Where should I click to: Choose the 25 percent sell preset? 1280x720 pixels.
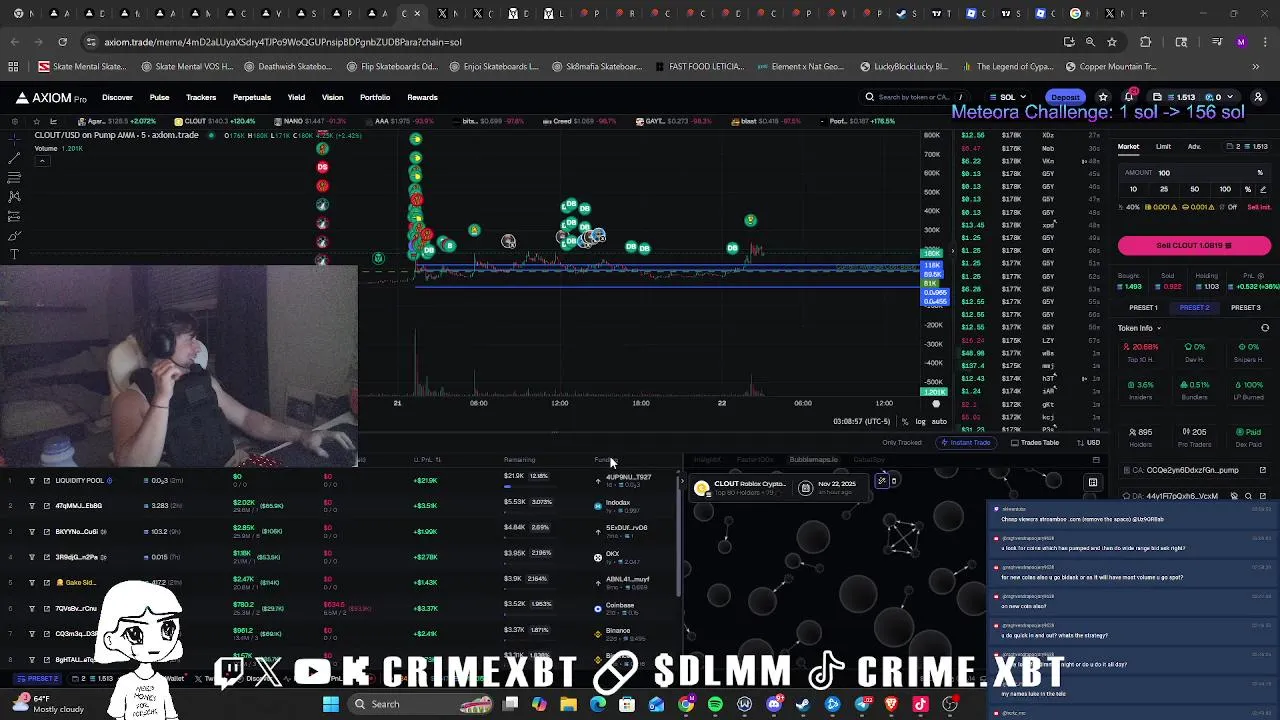(x=1163, y=189)
